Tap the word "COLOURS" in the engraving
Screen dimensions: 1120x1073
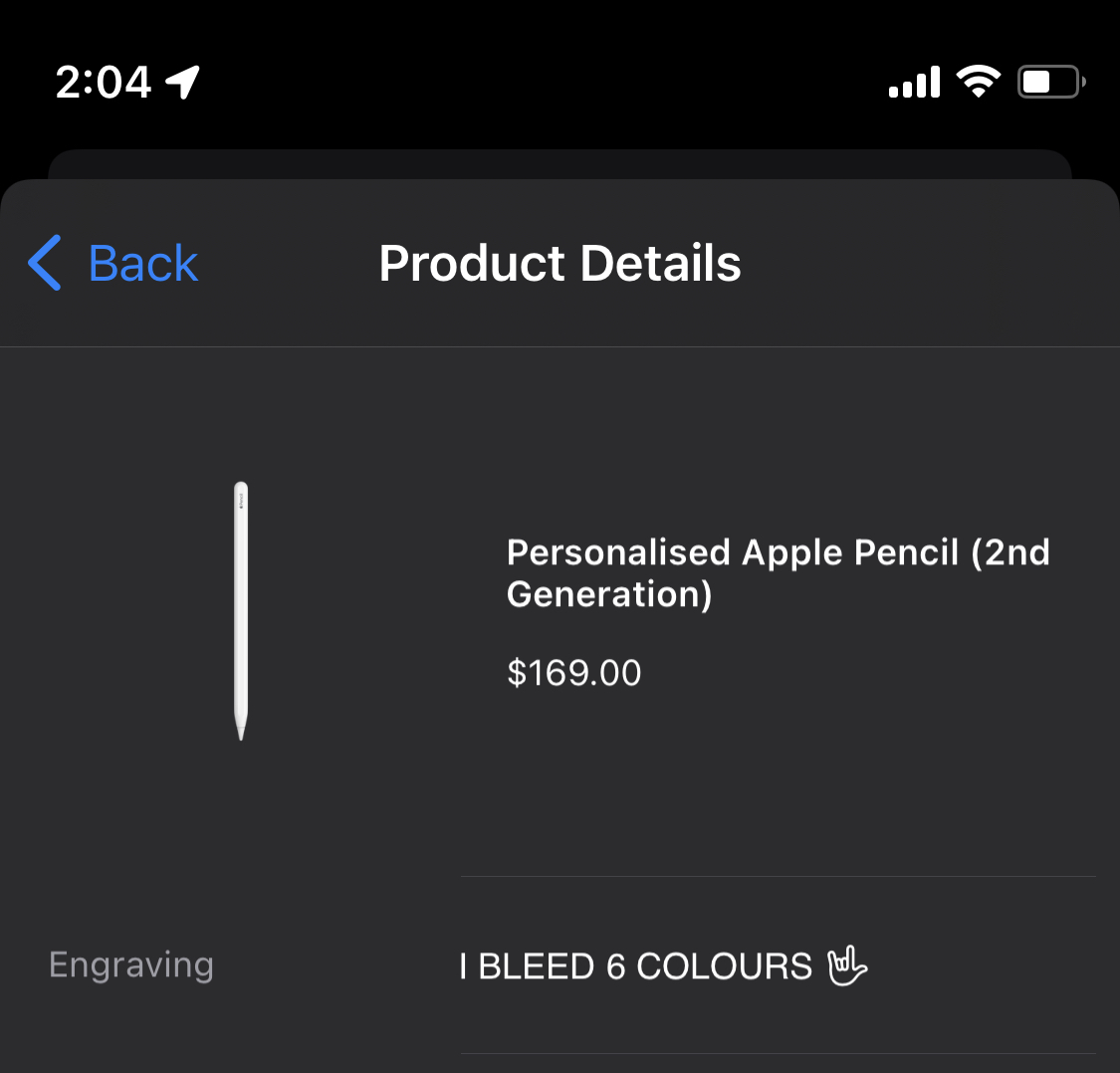coord(724,966)
